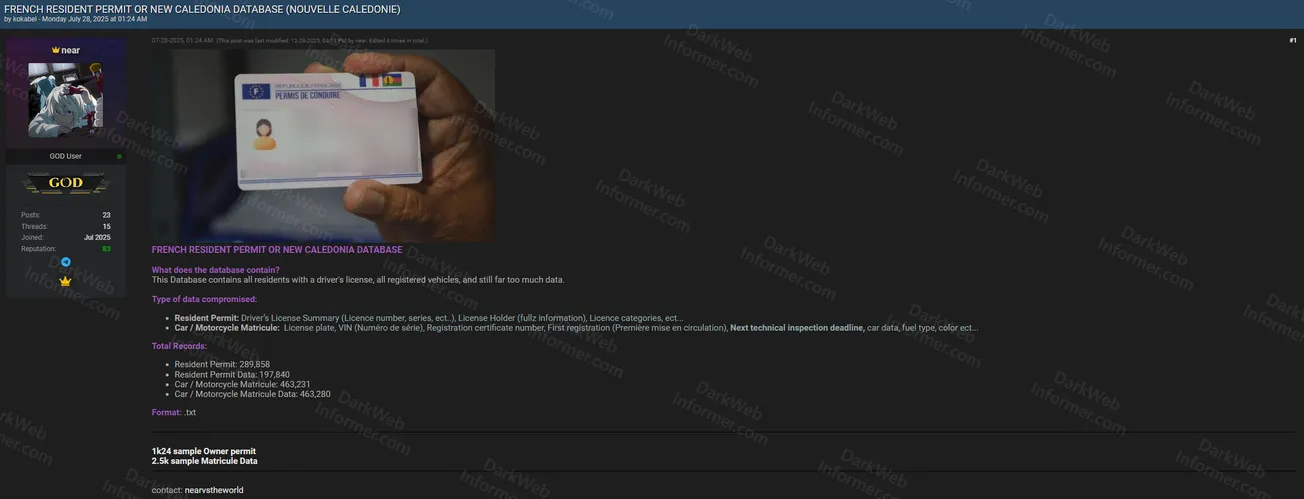Click the thread title in the header

tap(202, 8)
